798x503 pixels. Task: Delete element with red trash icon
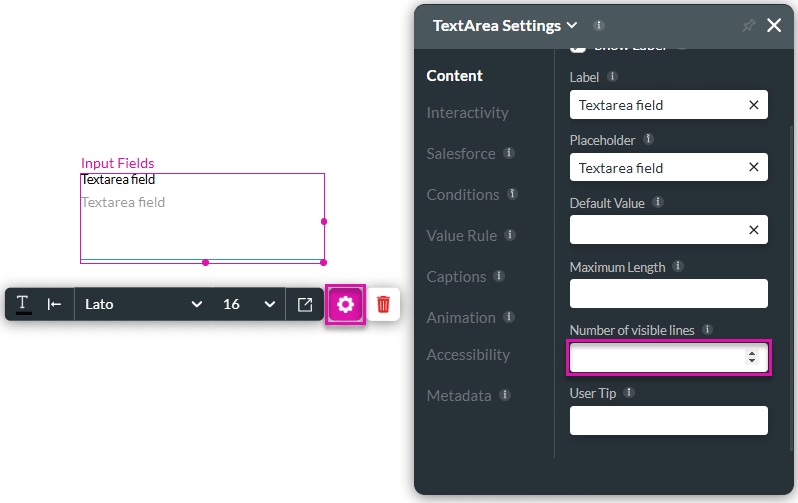point(383,304)
